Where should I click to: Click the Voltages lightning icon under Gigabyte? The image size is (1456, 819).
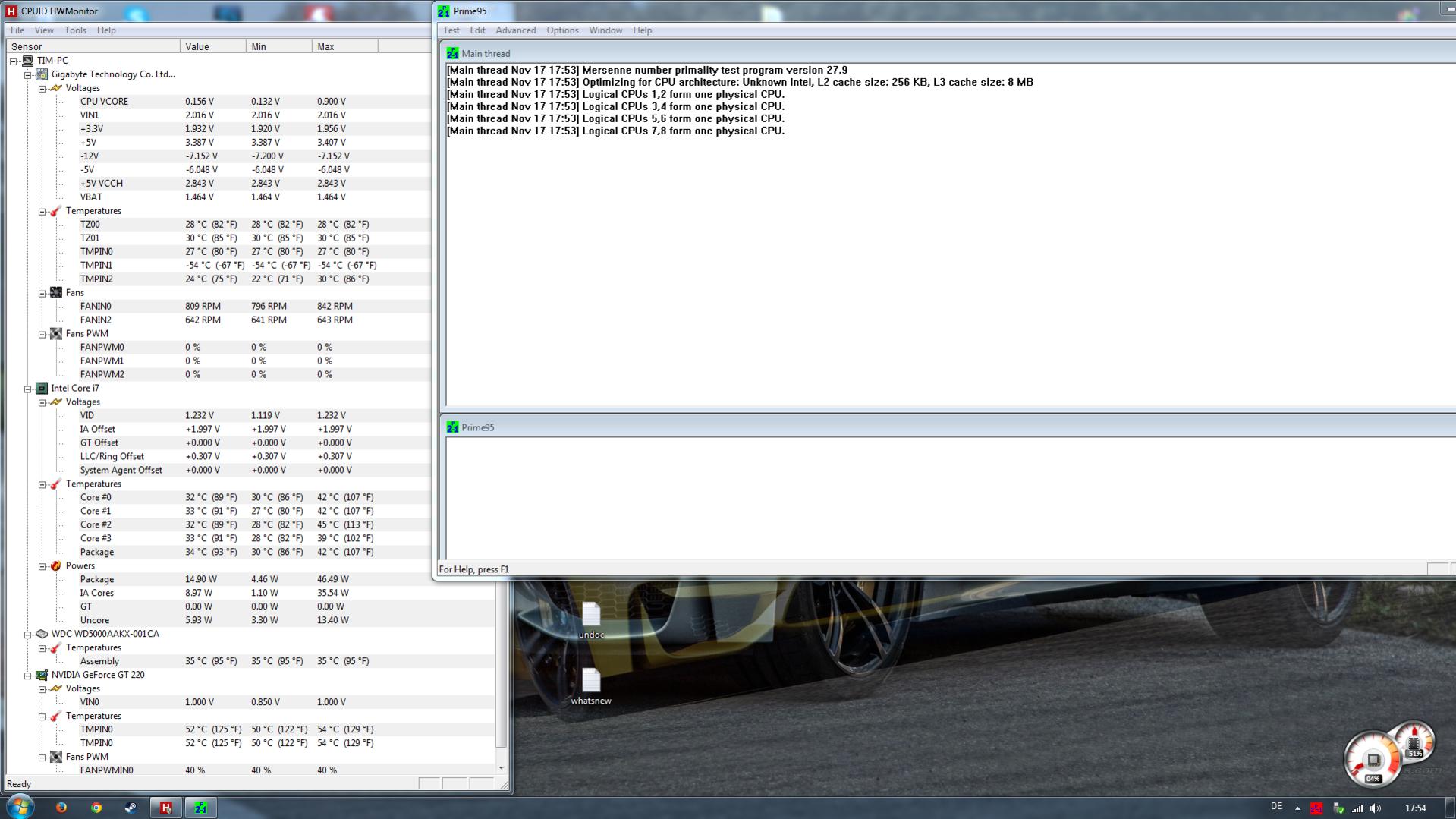point(56,88)
